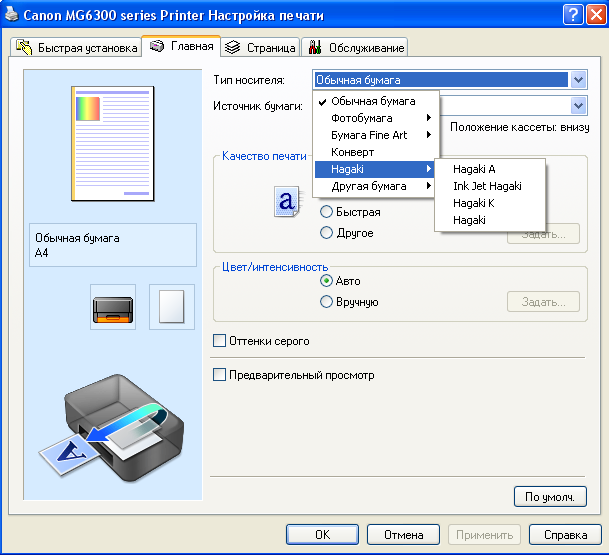Click the tools icon on Обслуживание tab

(x=315, y=47)
